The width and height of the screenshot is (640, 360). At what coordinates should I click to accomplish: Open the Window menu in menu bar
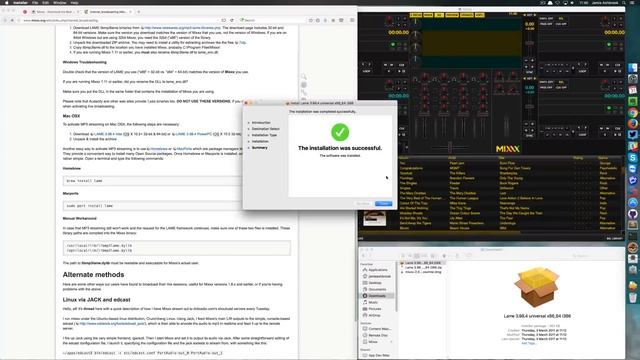click(x=60, y=2)
